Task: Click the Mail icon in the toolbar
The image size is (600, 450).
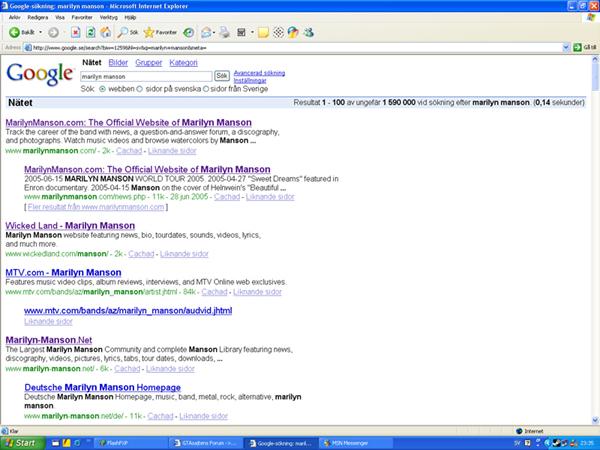Action: 205,32
